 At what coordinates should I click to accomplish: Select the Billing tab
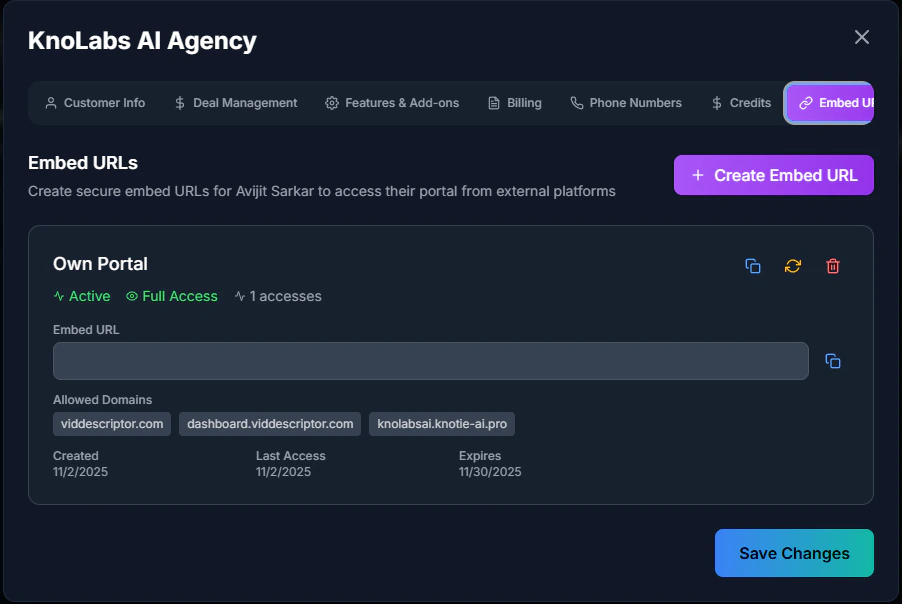[x=515, y=102]
